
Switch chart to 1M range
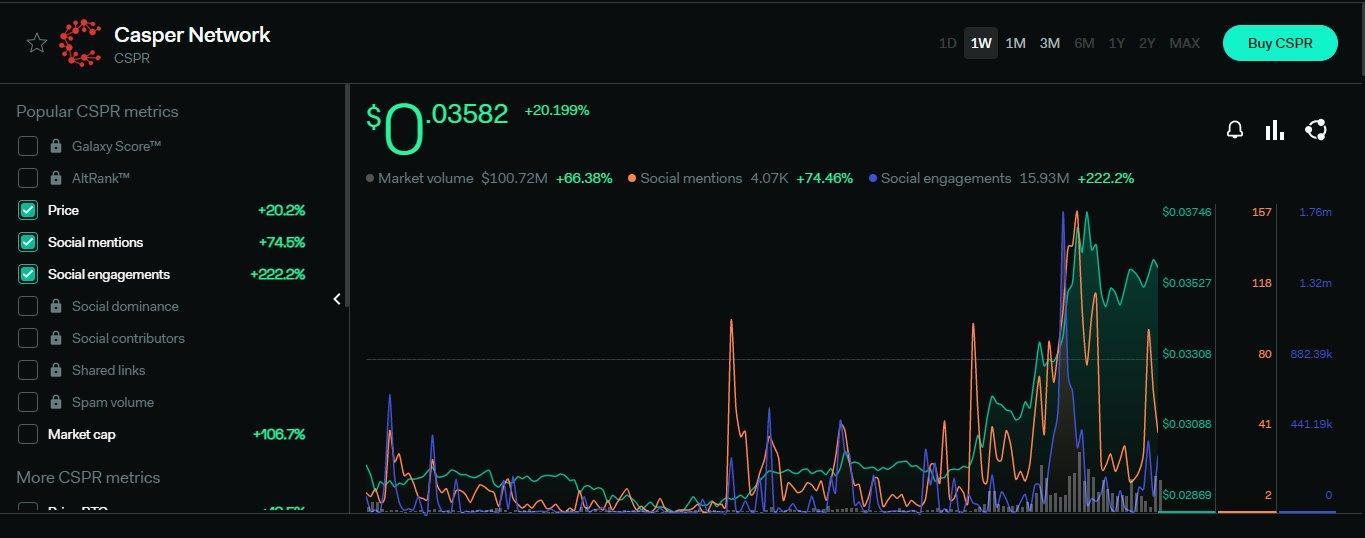click(1015, 43)
